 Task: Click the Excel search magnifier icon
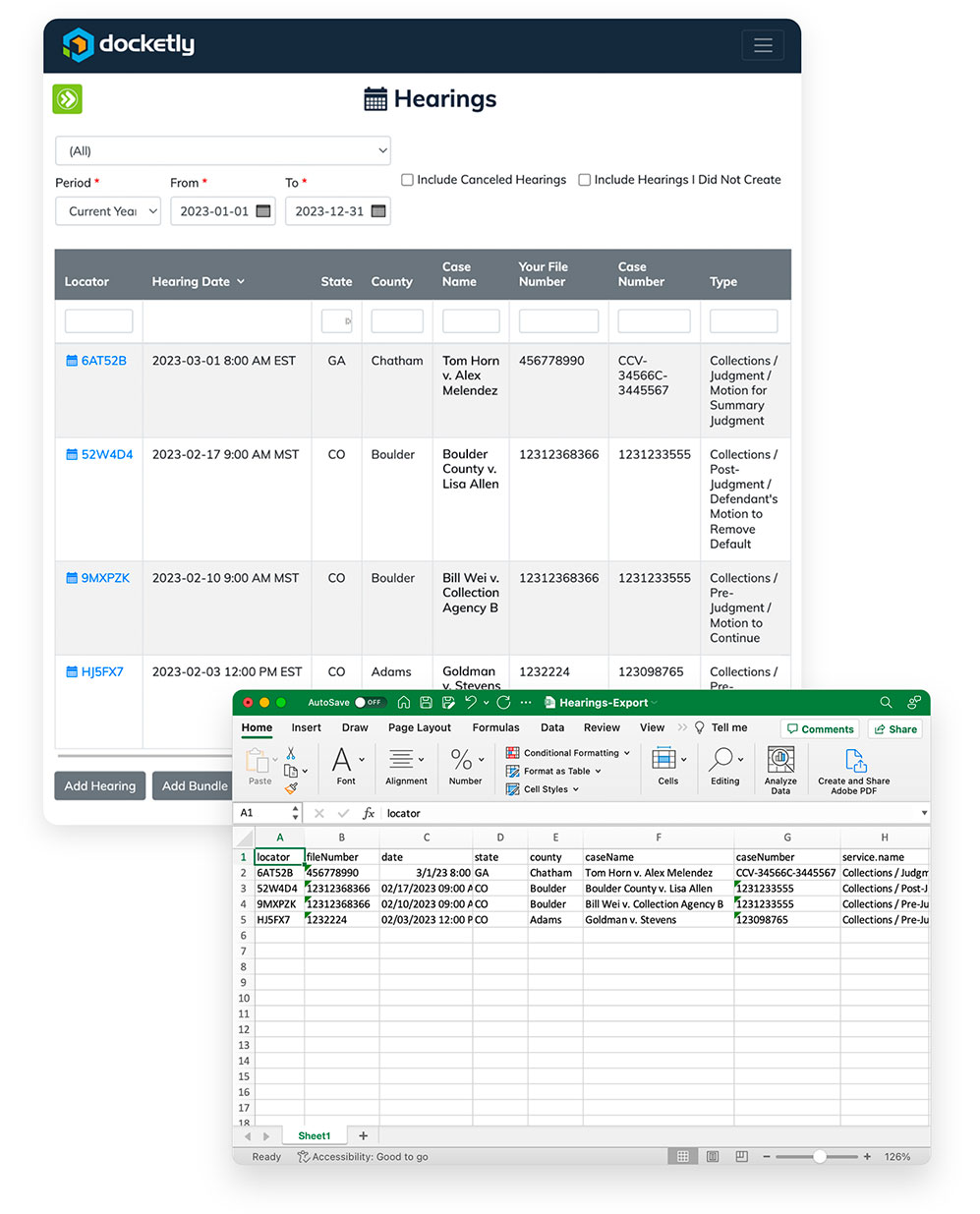pyautogui.click(x=886, y=702)
